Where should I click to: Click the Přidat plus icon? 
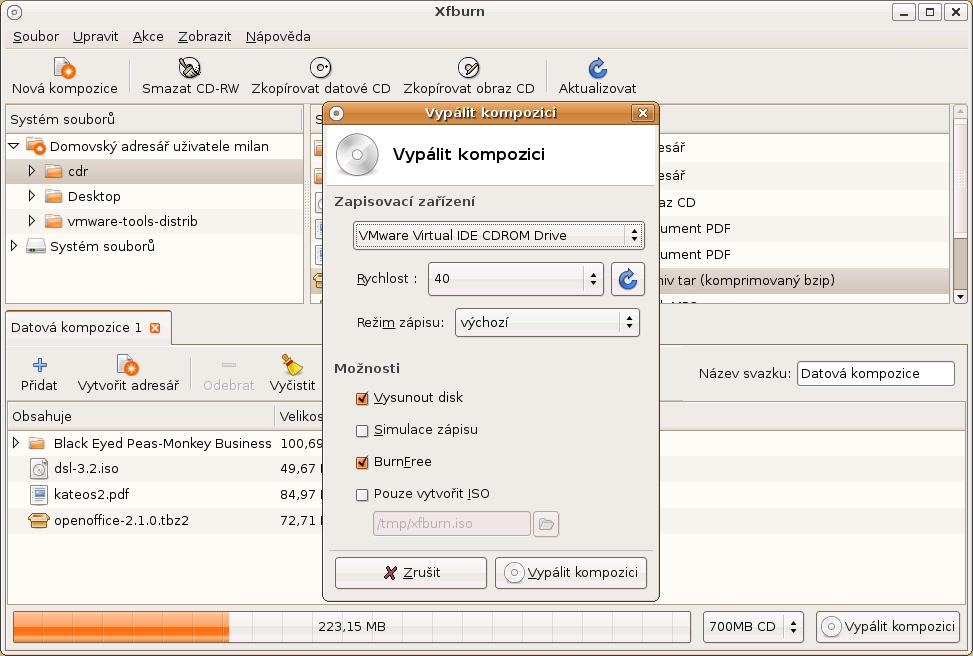click(40, 365)
